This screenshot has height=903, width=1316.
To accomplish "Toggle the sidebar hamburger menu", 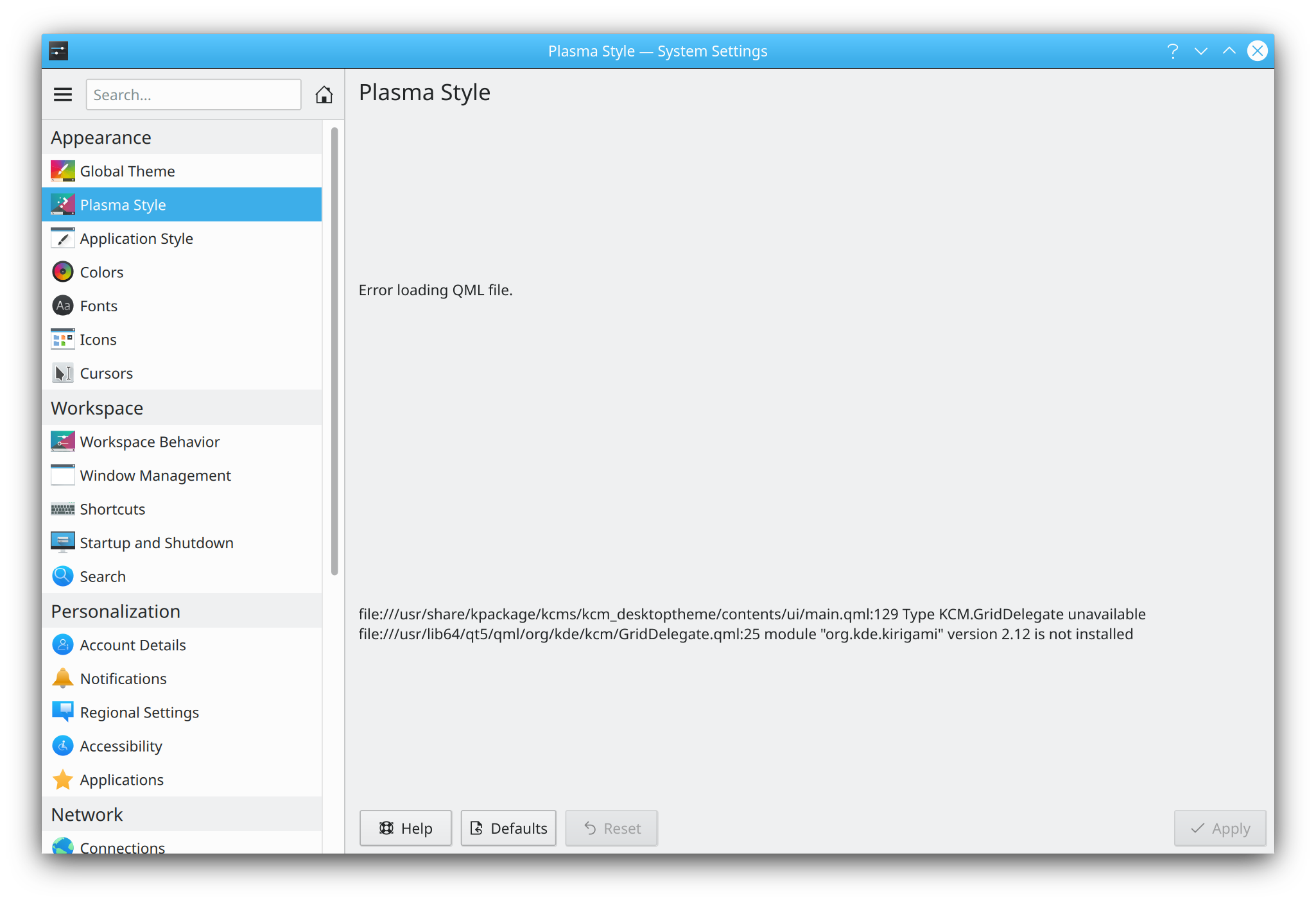I will (62, 94).
